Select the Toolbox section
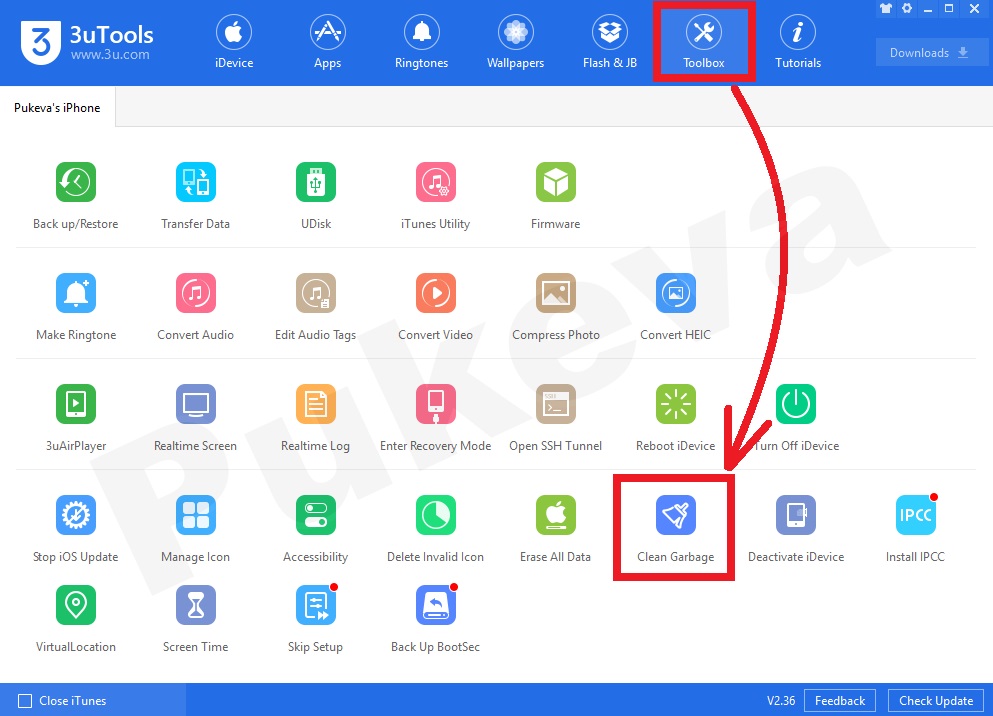 704,42
